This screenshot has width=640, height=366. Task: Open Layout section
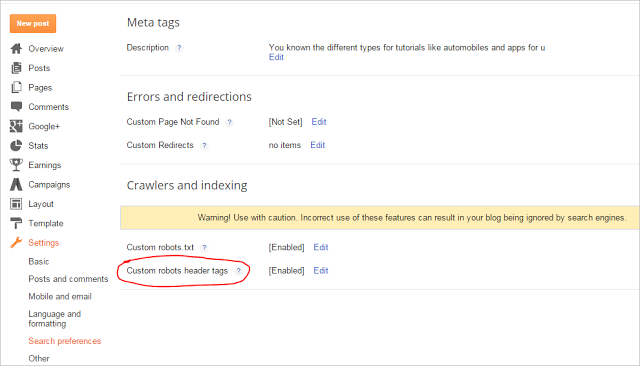[41, 204]
